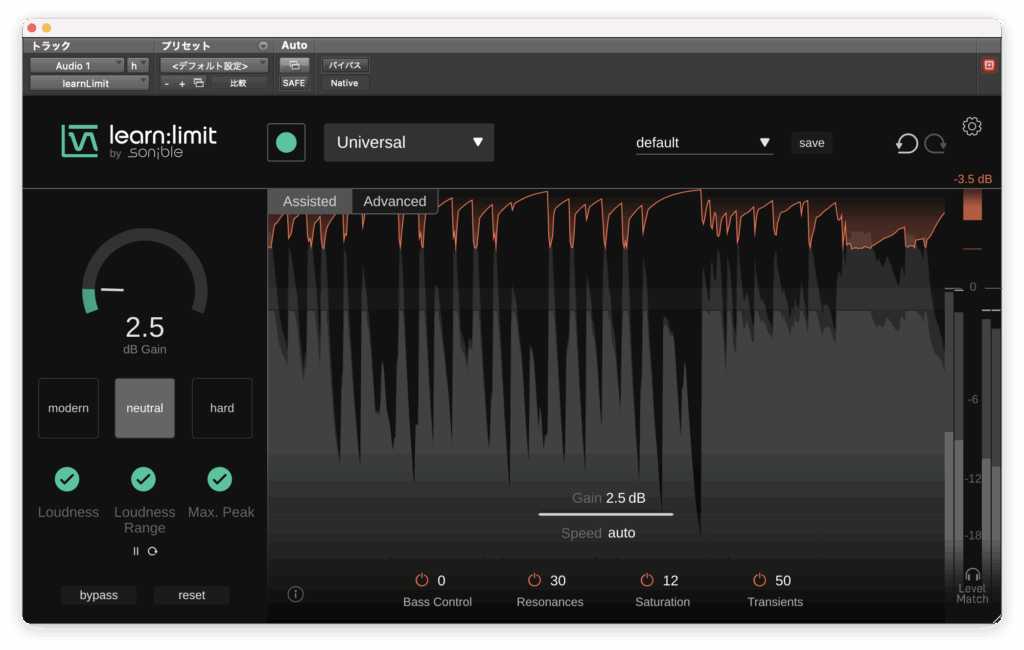Toggle Resonances power icon
This screenshot has height=650, width=1024.
(534, 579)
